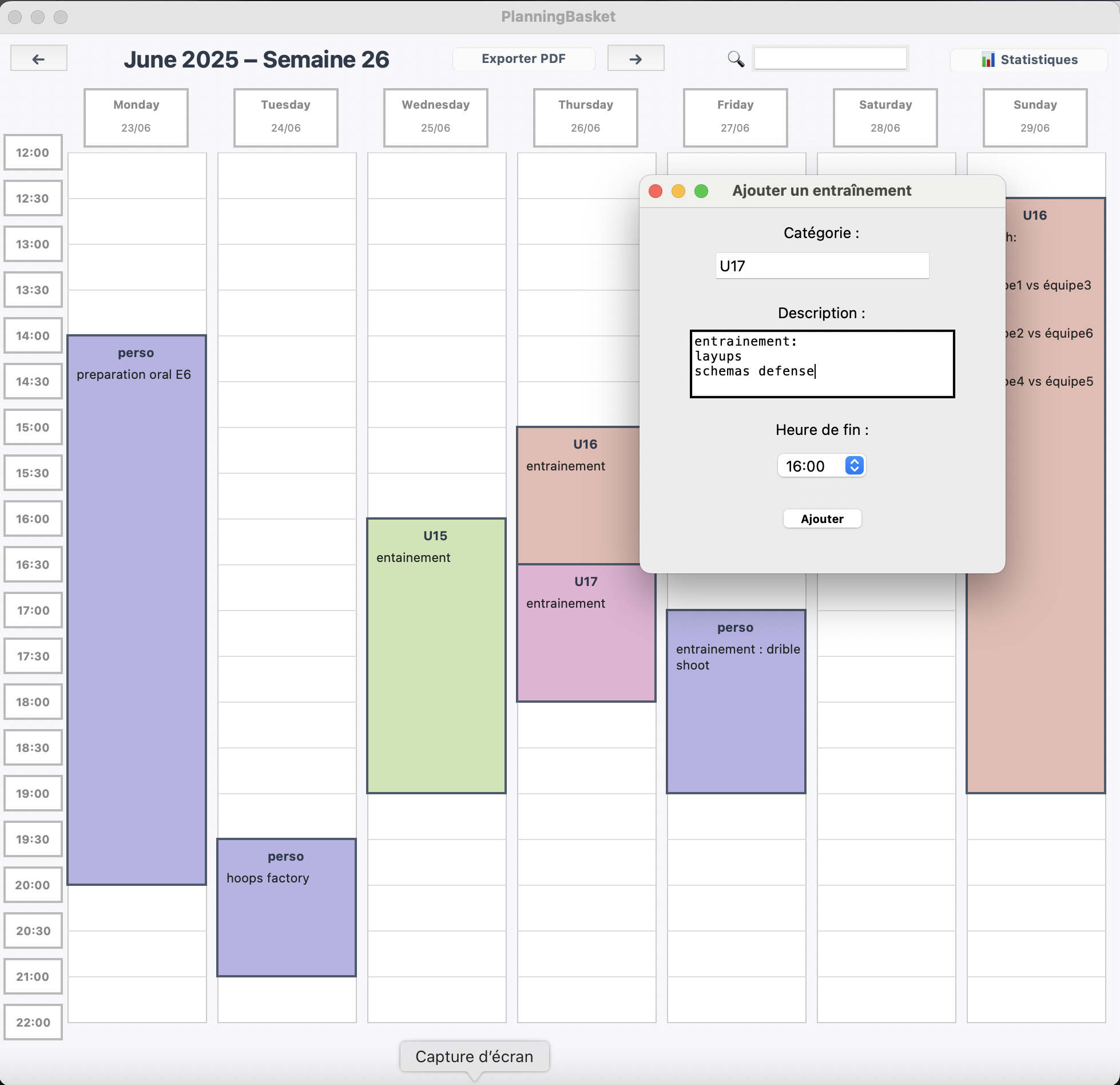Click the magnifying glass search icon
This screenshot has width=1120, height=1085.
tap(736, 59)
